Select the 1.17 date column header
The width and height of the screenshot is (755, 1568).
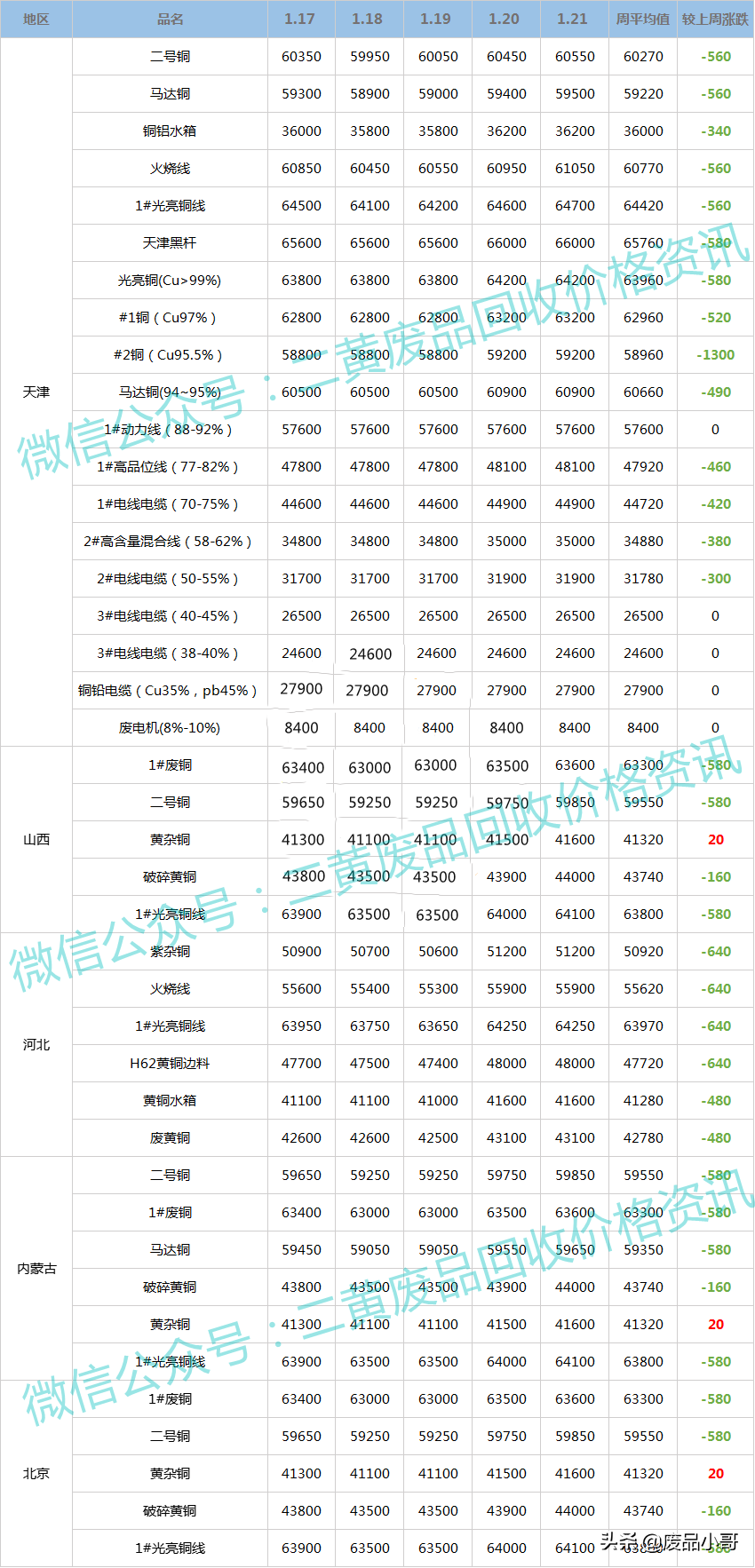tap(300, 19)
